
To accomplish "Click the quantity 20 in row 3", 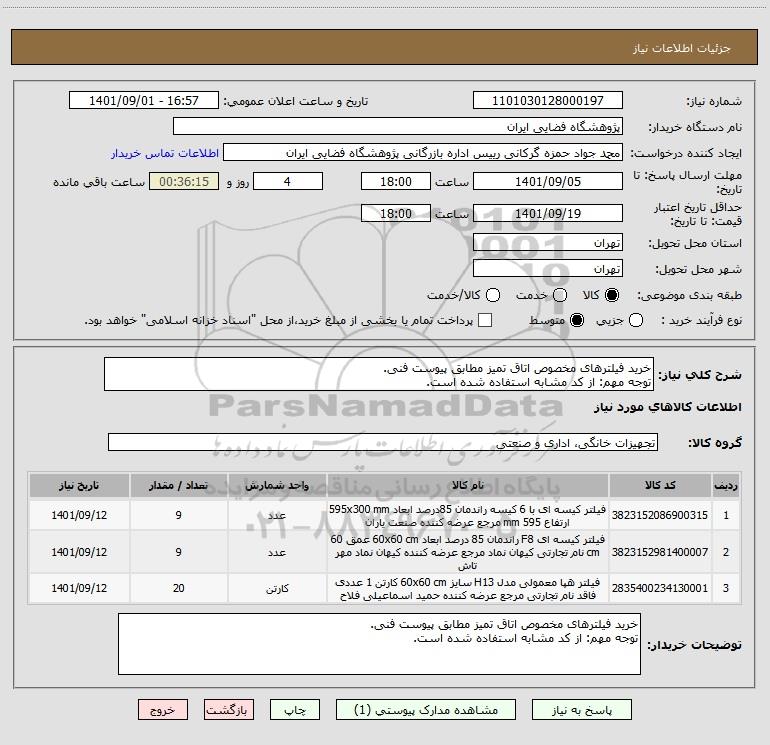I will [178, 588].
